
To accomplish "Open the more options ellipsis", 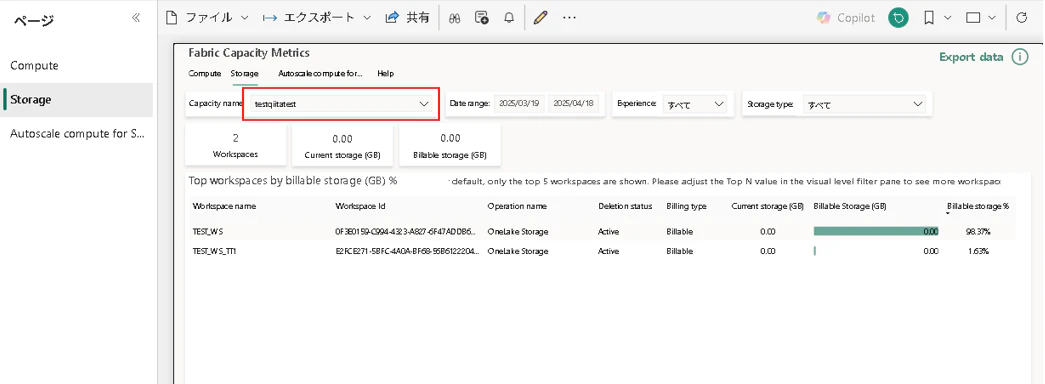I will pyautogui.click(x=568, y=18).
